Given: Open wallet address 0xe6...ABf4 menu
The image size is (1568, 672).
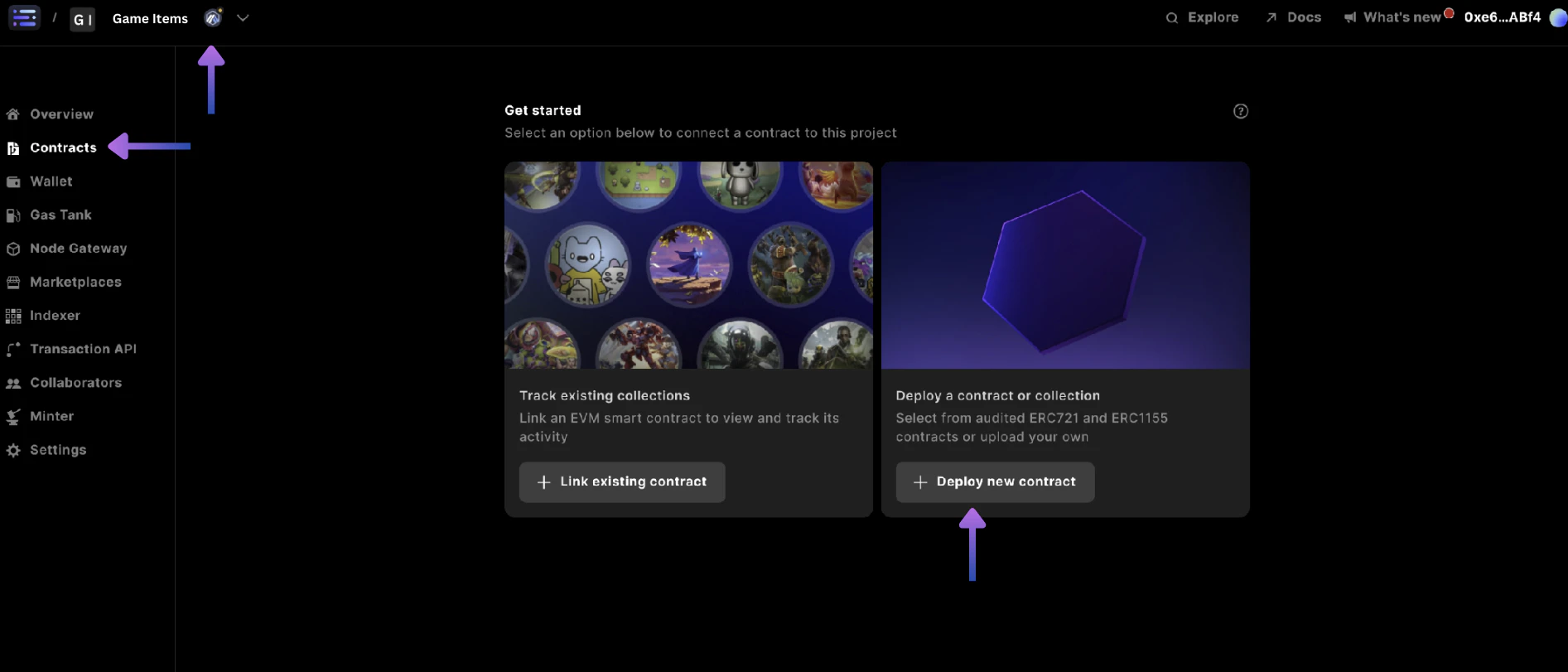Looking at the screenshot, I should tap(1503, 17).
